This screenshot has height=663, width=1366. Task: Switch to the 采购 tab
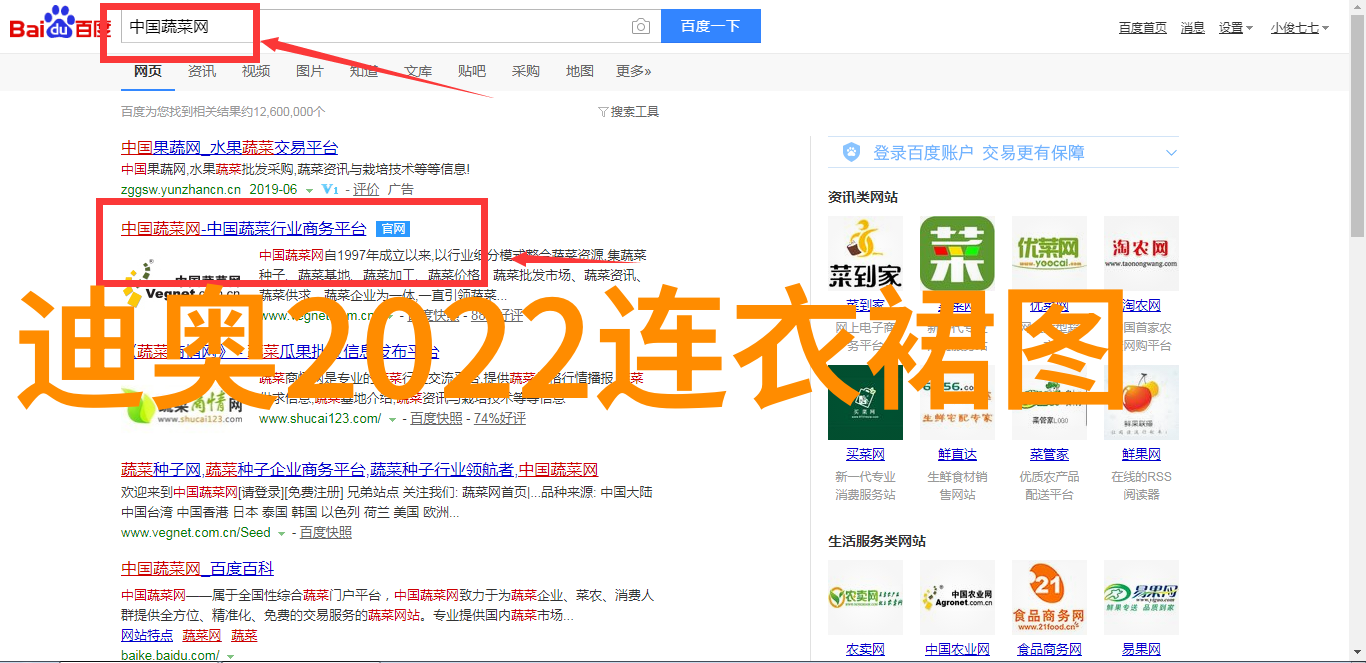[x=526, y=71]
